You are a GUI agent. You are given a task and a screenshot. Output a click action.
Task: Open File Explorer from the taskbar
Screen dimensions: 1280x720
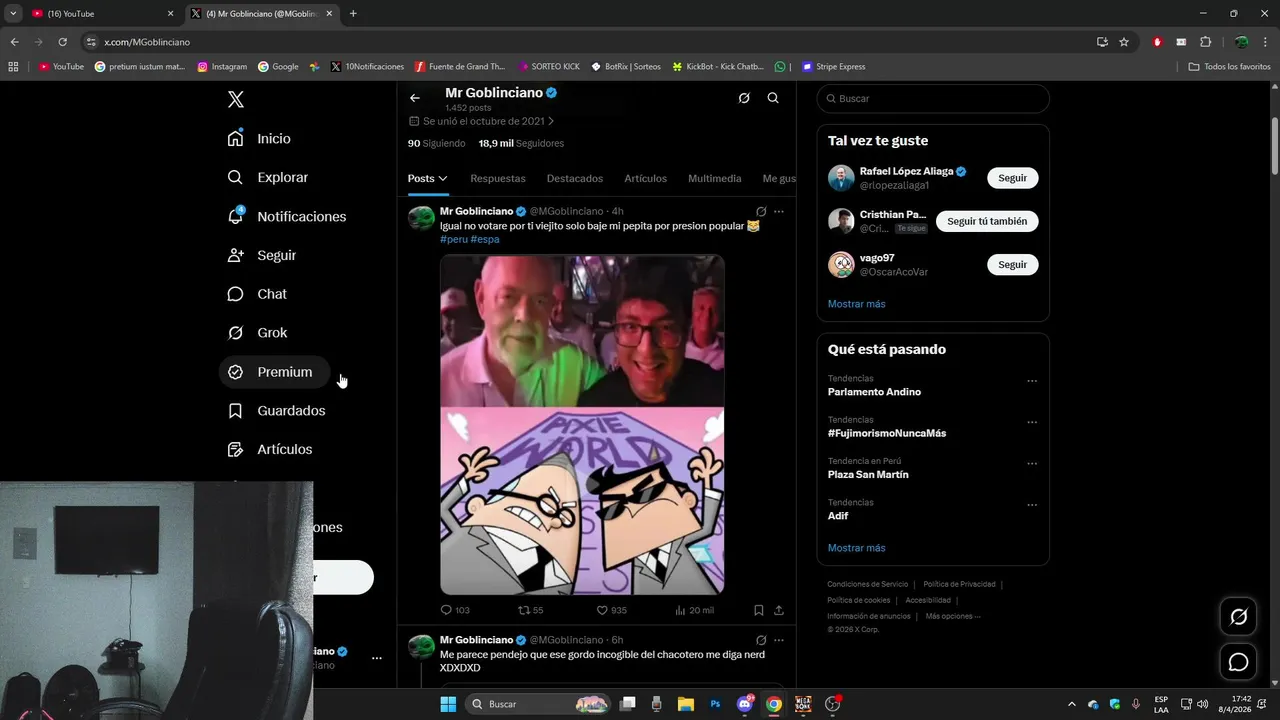(686, 704)
